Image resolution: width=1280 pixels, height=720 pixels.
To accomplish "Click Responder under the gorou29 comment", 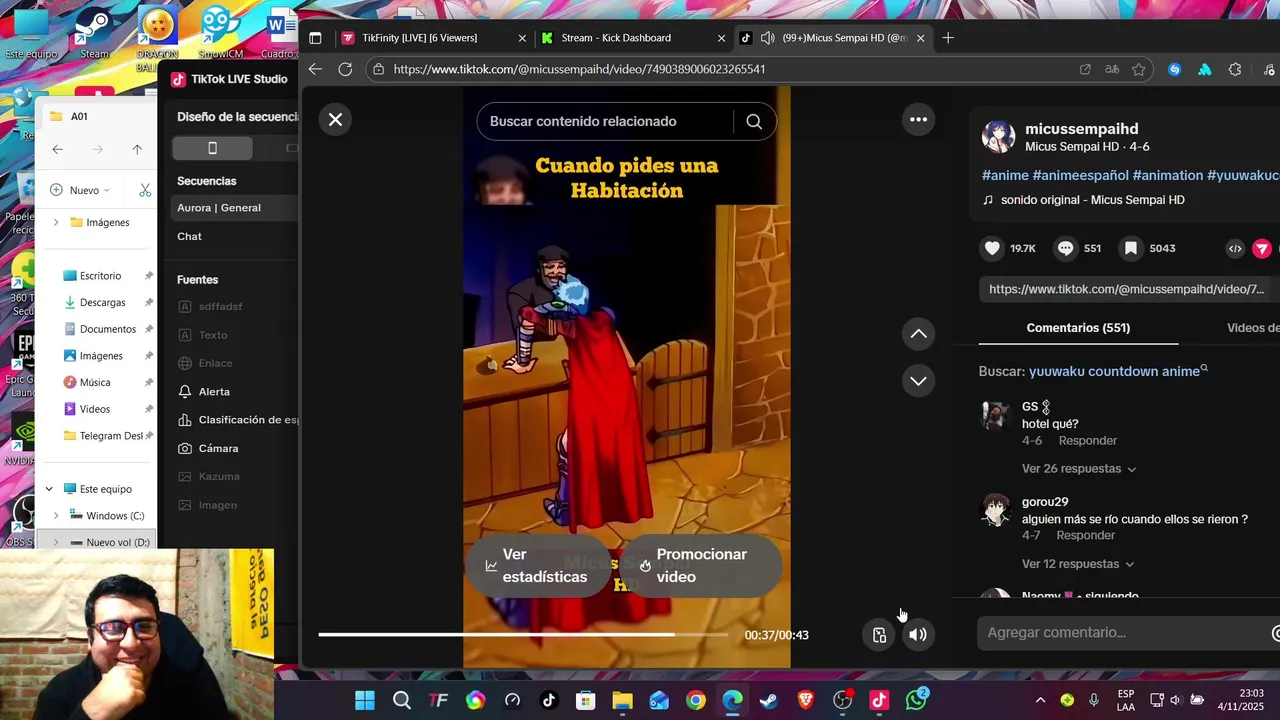I will coord(1086,536).
